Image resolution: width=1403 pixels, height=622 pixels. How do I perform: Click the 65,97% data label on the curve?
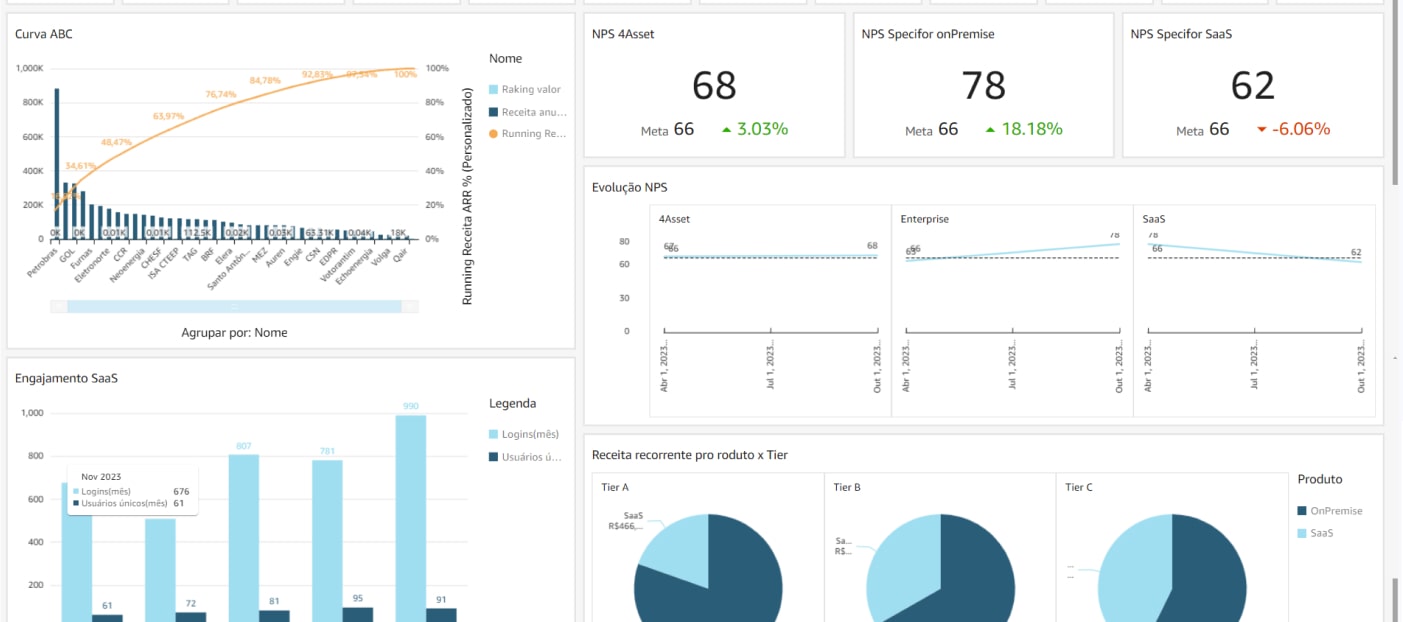(168, 116)
